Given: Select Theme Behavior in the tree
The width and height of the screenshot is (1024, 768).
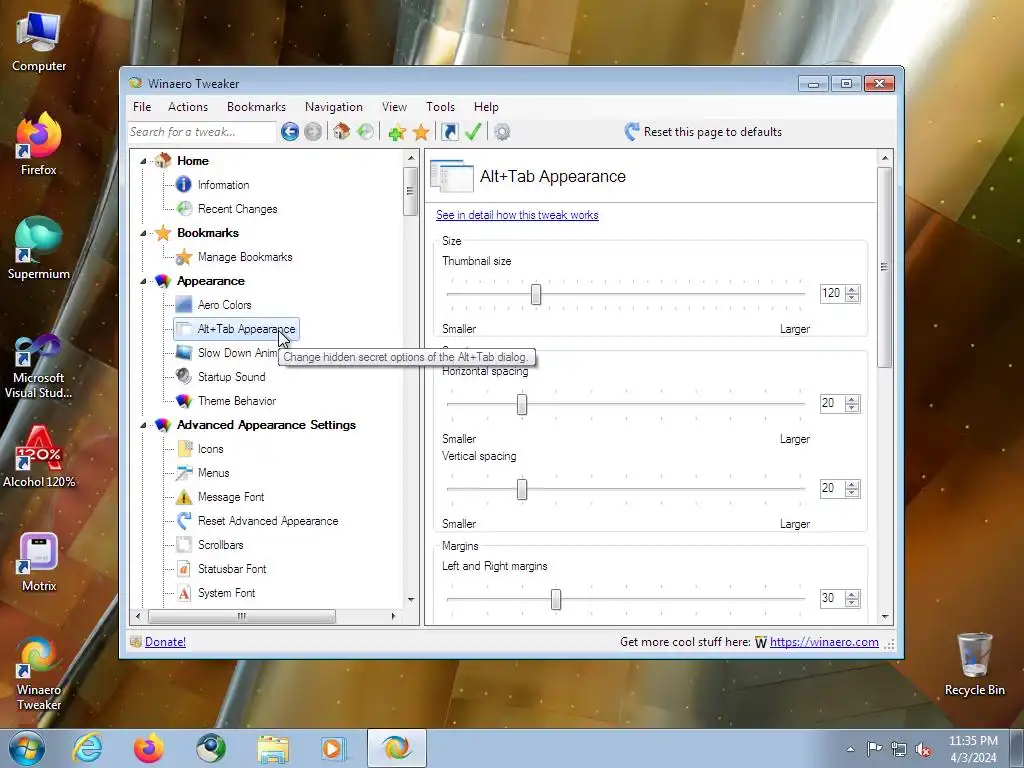Looking at the screenshot, I should click(237, 401).
